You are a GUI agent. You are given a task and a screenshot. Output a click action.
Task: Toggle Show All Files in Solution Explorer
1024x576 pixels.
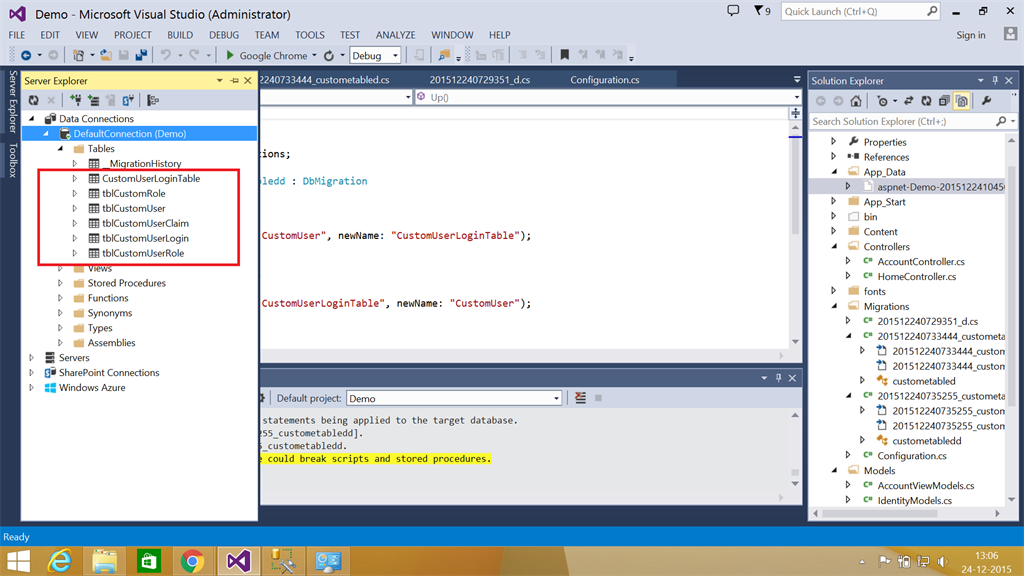(962, 101)
